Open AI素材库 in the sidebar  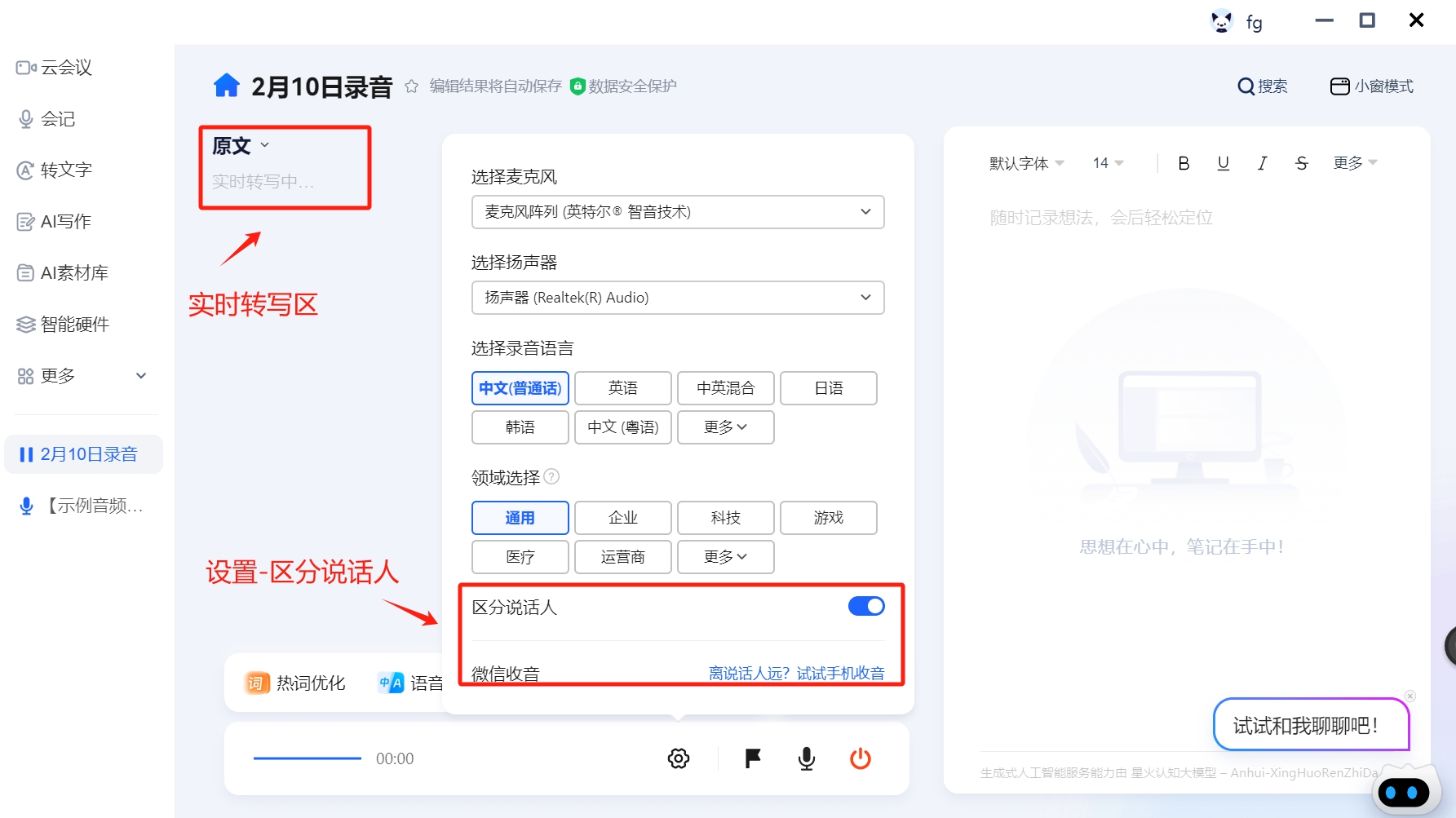[63, 272]
